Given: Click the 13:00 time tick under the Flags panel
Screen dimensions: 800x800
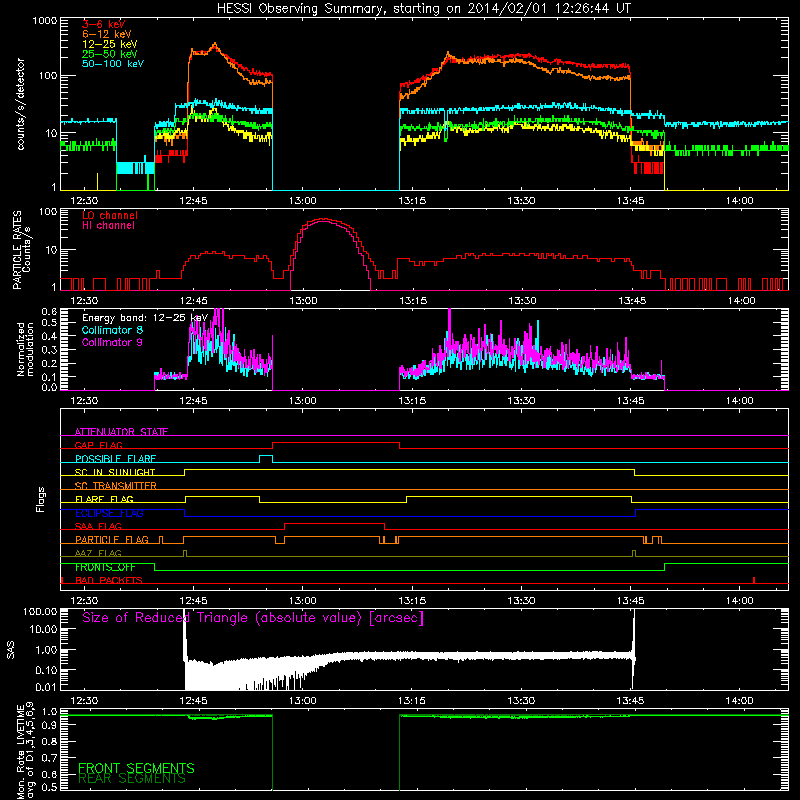Looking at the screenshot, I should (x=303, y=601).
